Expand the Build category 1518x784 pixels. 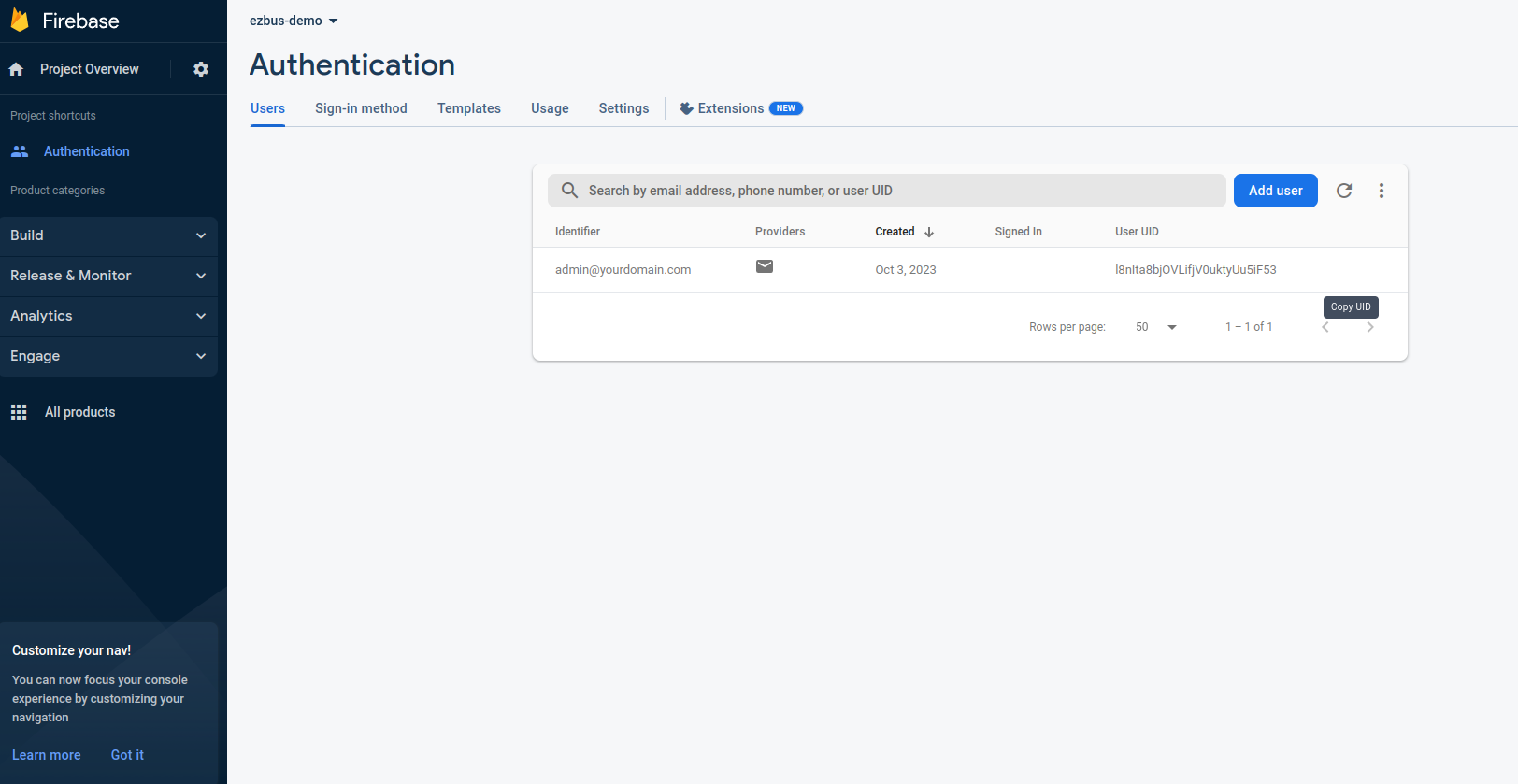click(x=108, y=235)
